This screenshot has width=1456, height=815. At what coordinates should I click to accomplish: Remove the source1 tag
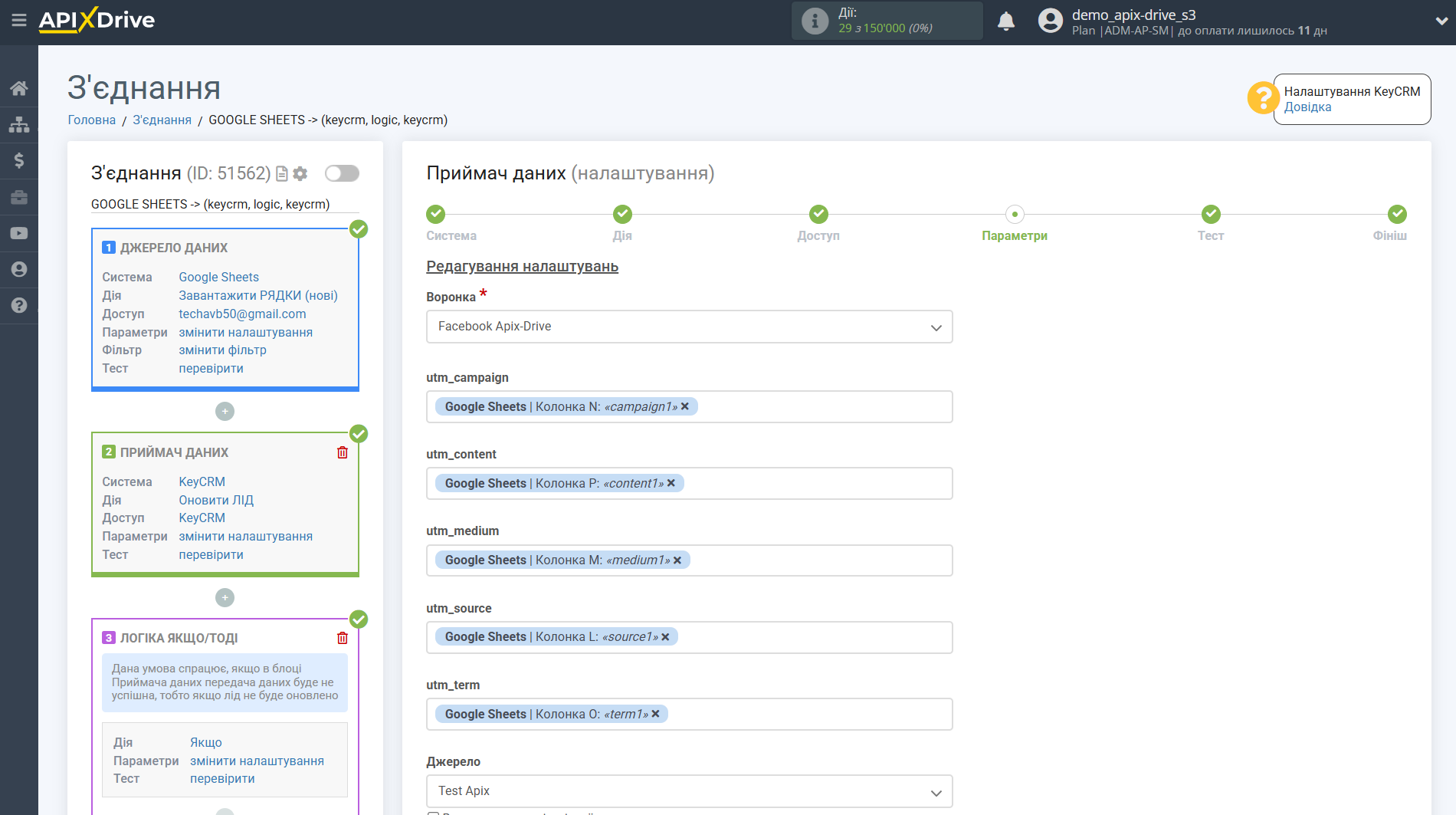pyautogui.click(x=665, y=637)
